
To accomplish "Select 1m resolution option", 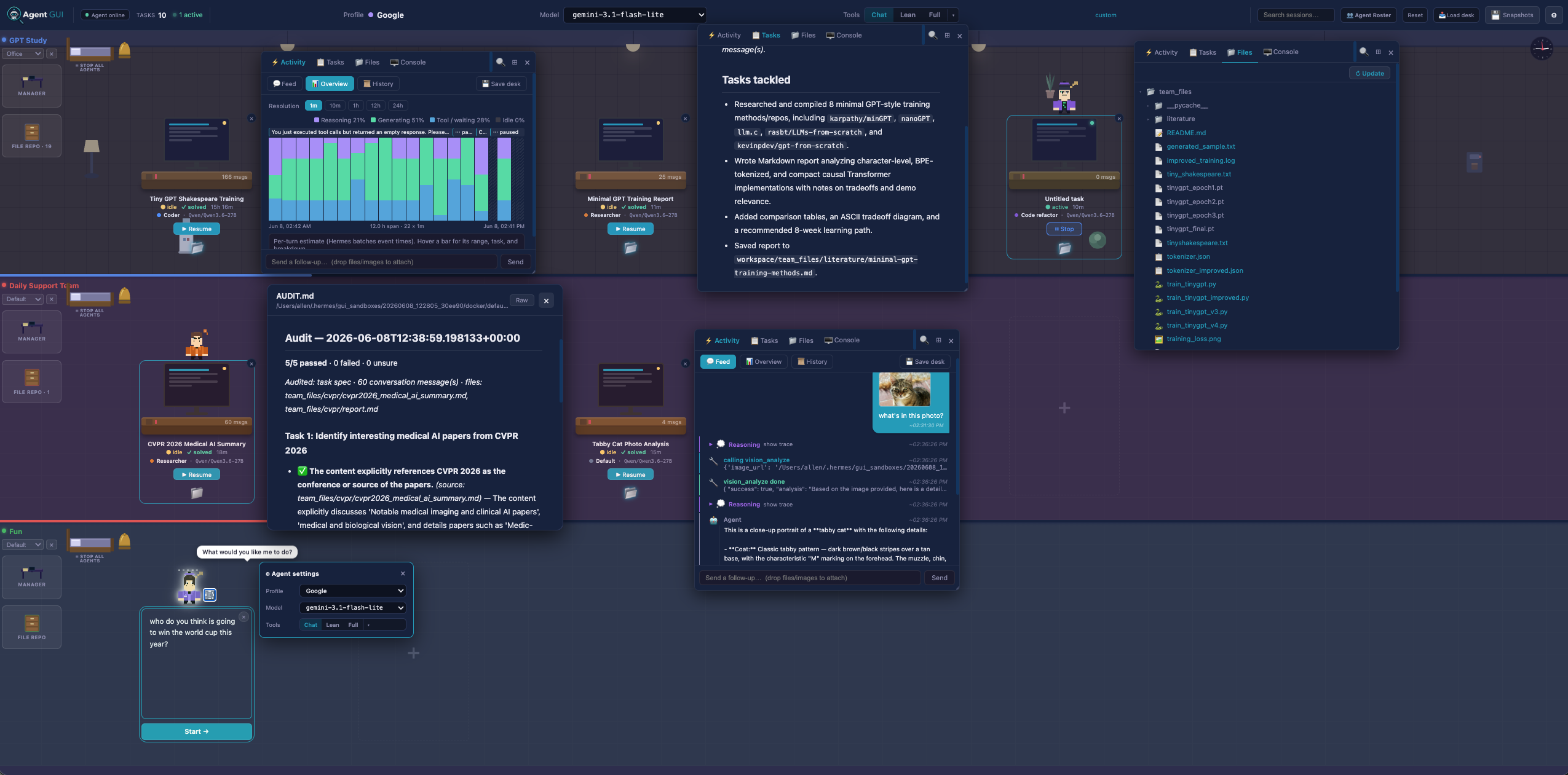I will pyautogui.click(x=314, y=106).
